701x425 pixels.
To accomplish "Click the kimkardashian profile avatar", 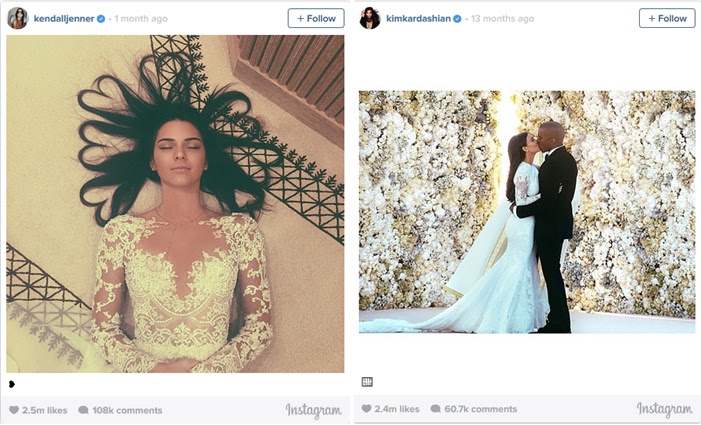I will point(370,18).
